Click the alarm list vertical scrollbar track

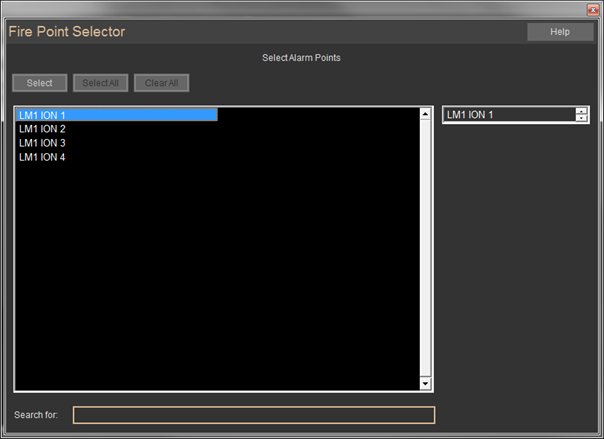[x=425, y=250]
